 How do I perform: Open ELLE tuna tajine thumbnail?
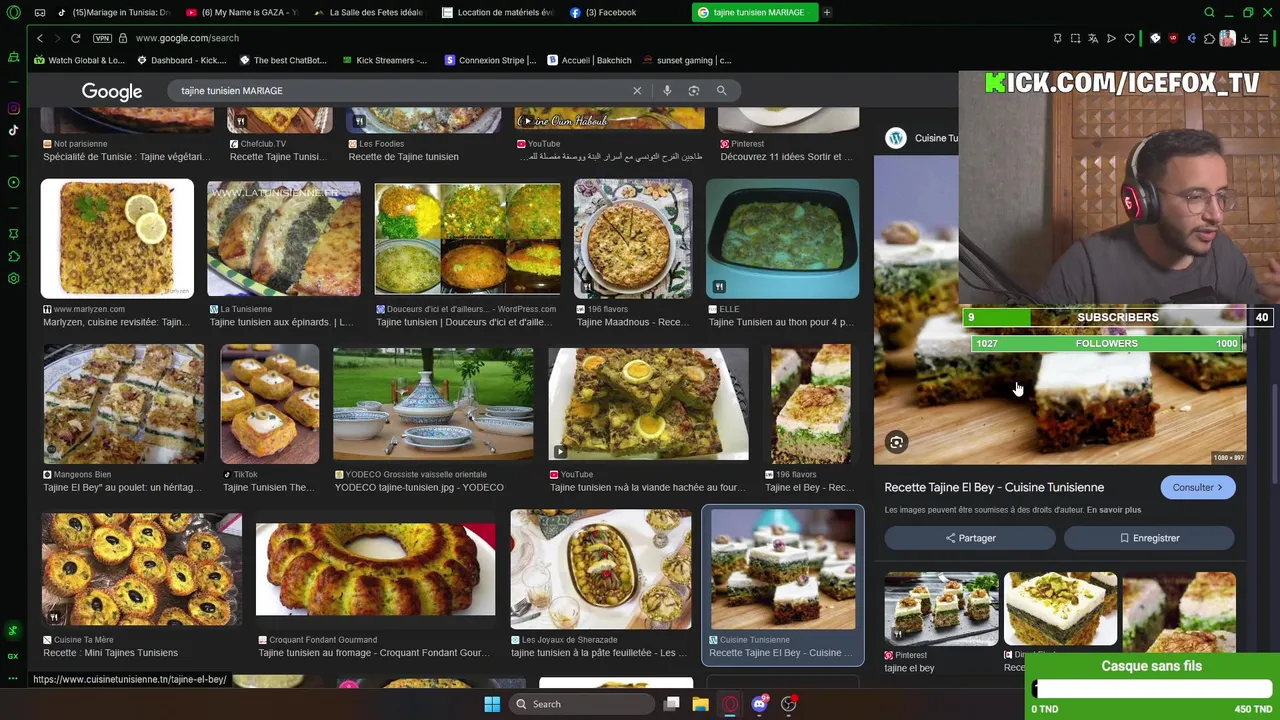pos(782,239)
